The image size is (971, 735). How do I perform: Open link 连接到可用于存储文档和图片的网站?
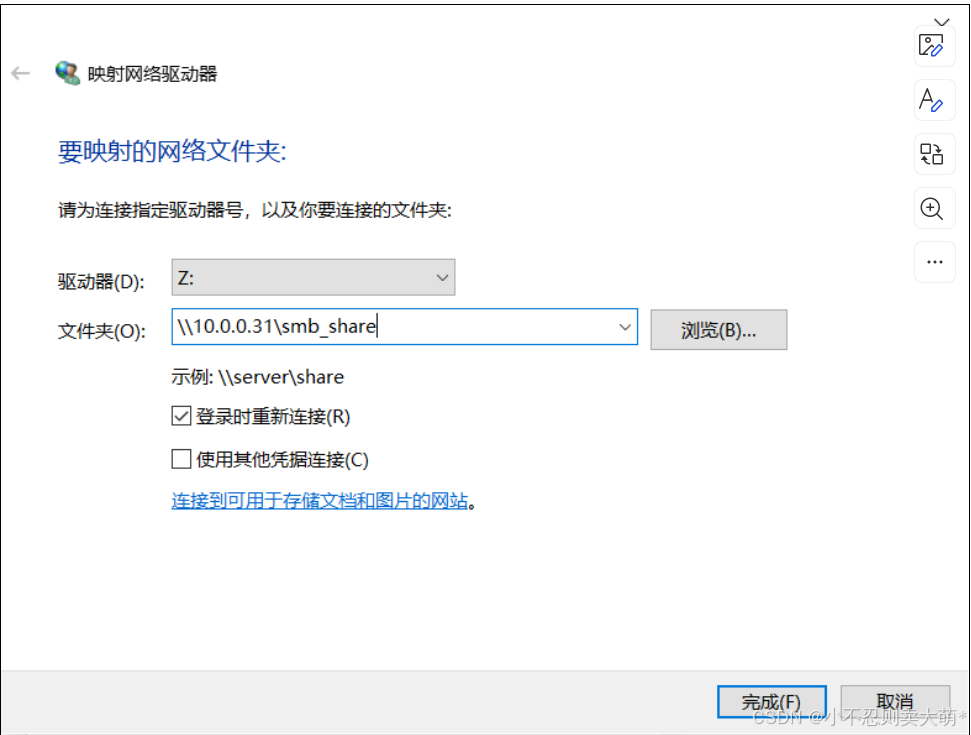point(320,501)
